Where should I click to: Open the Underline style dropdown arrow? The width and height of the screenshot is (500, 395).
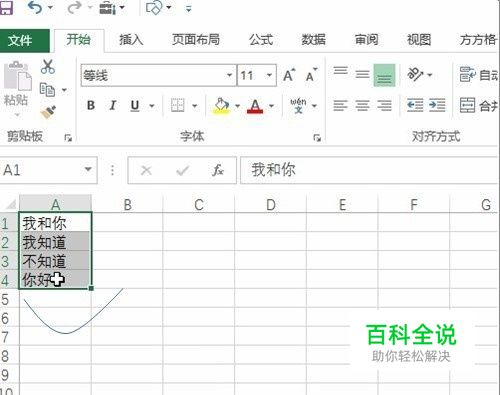click(x=152, y=106)
